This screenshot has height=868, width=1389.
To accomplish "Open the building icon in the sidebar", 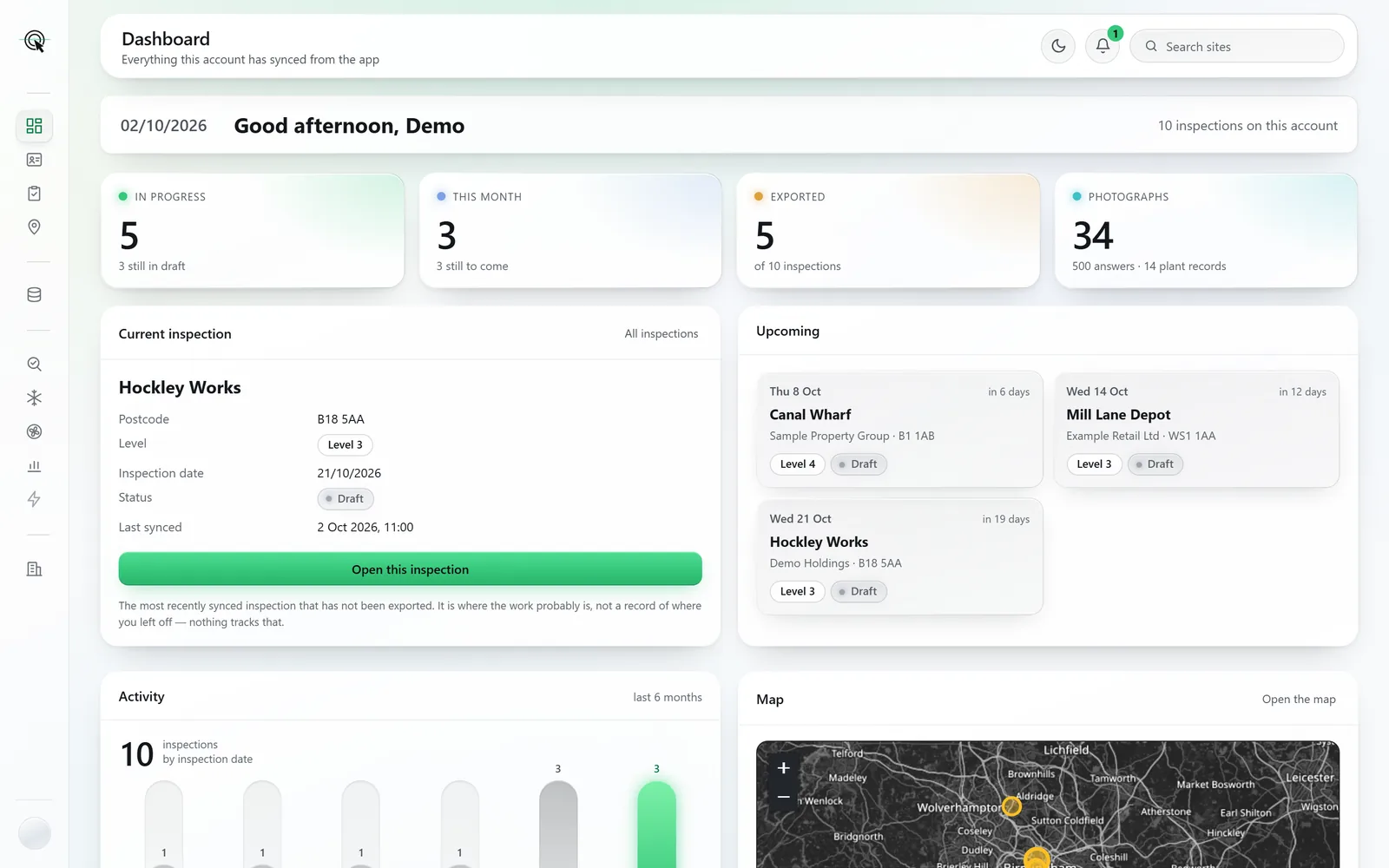I will click(x=34, y=569).
